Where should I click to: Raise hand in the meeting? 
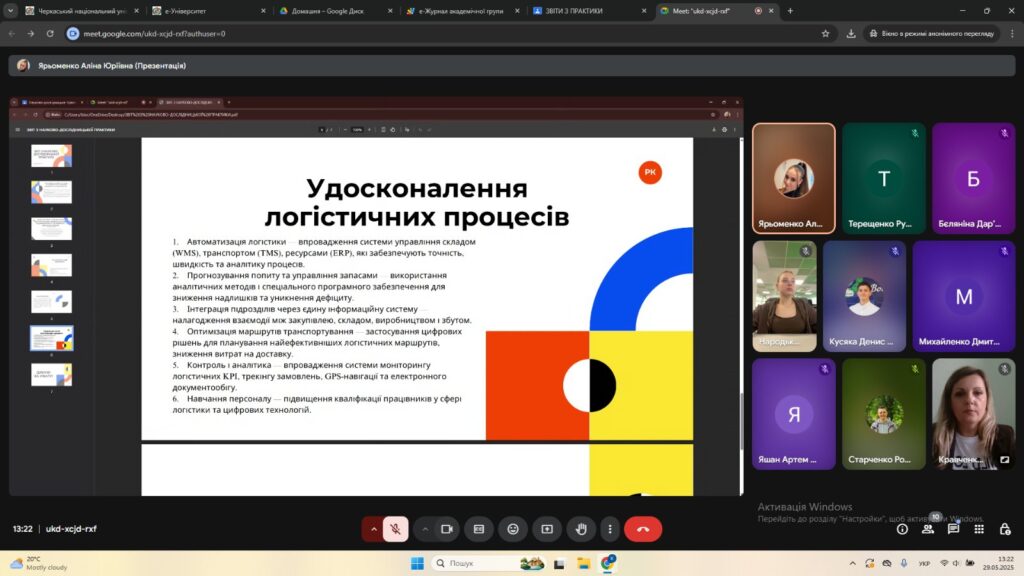581,529
